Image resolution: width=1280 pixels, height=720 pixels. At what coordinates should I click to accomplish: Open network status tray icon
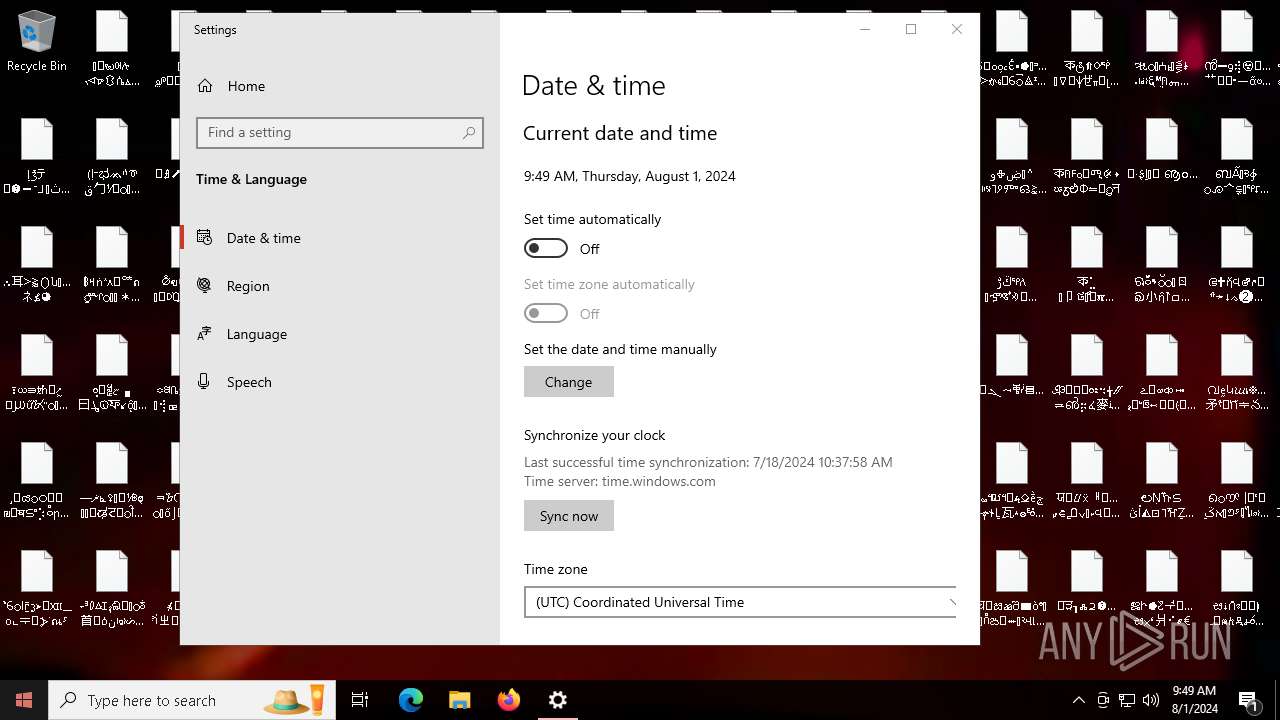1127,700
